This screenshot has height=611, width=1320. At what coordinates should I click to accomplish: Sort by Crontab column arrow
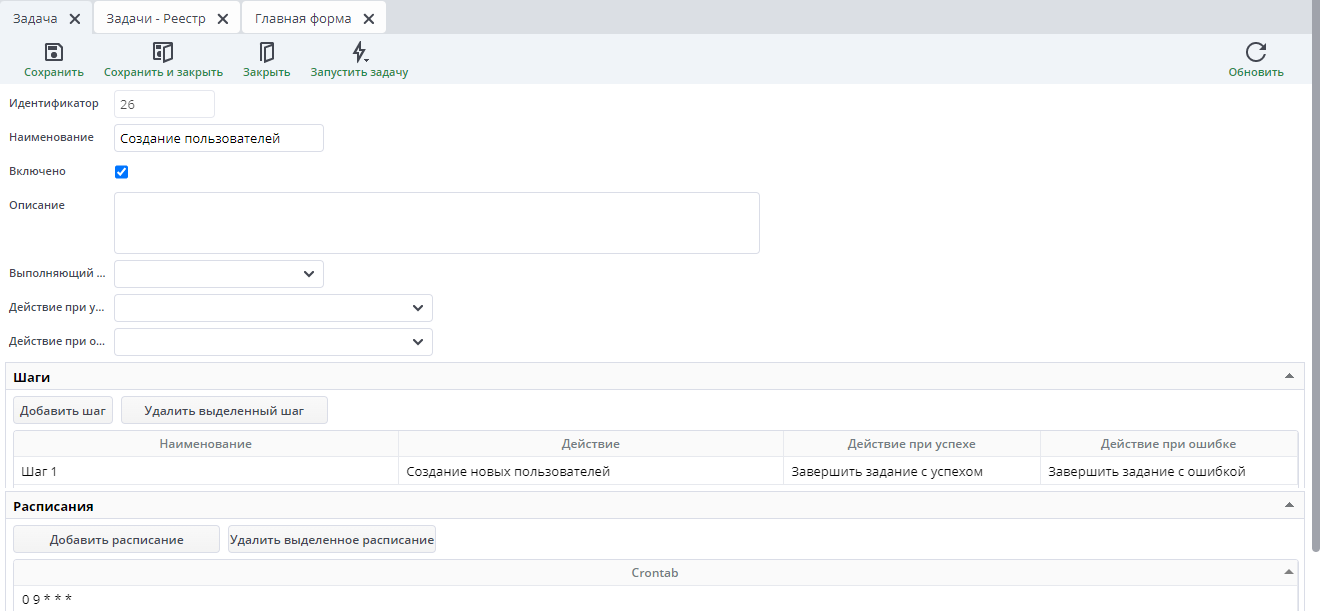pyautogui.click(x=1289, y=572)
